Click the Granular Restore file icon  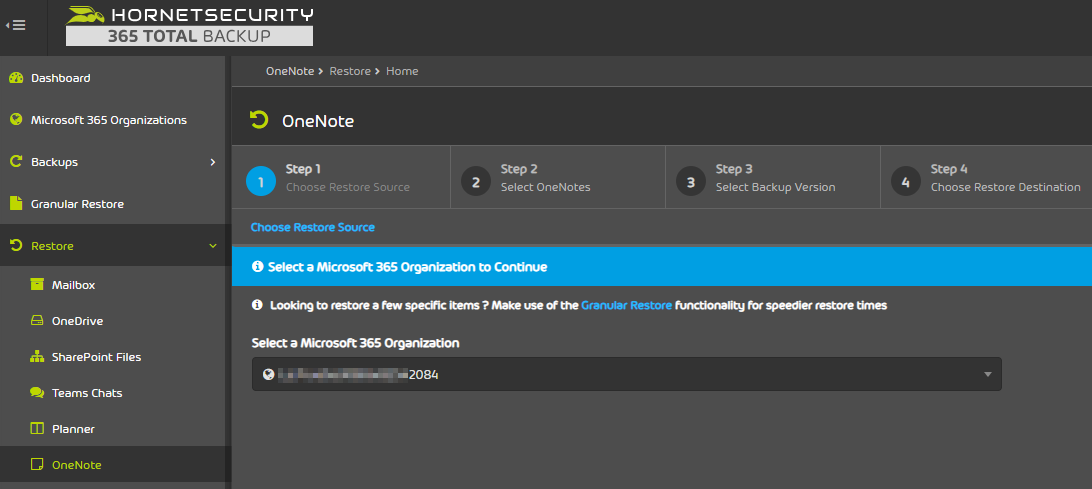tap(15, 204)
